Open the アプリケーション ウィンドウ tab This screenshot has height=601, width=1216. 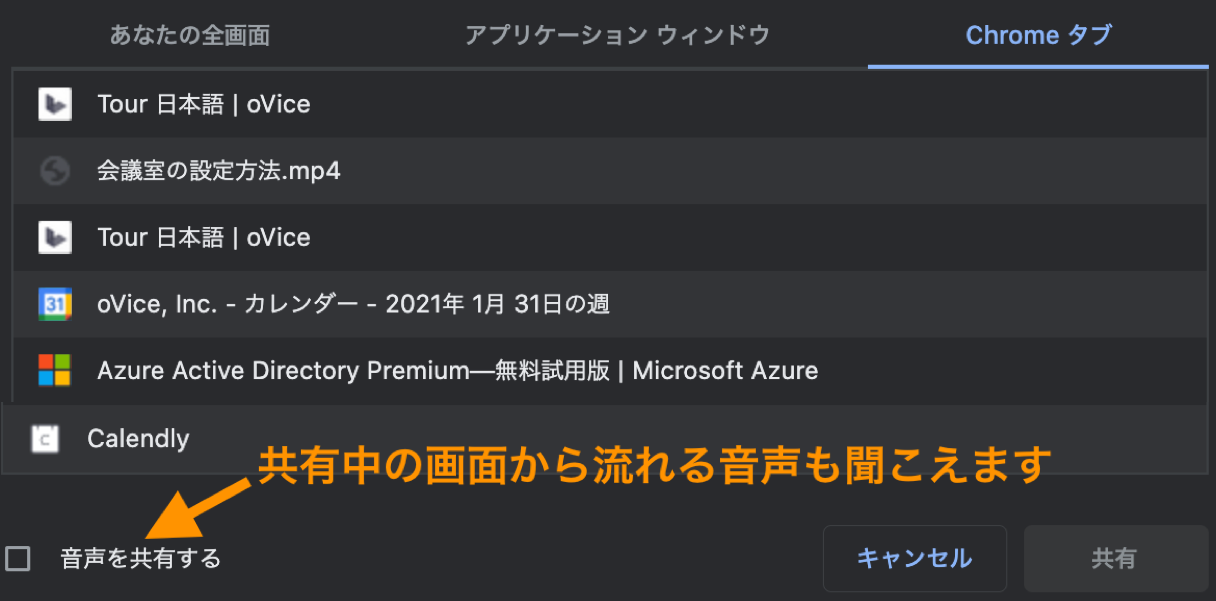pyautogui.click(x=617, y=36)
